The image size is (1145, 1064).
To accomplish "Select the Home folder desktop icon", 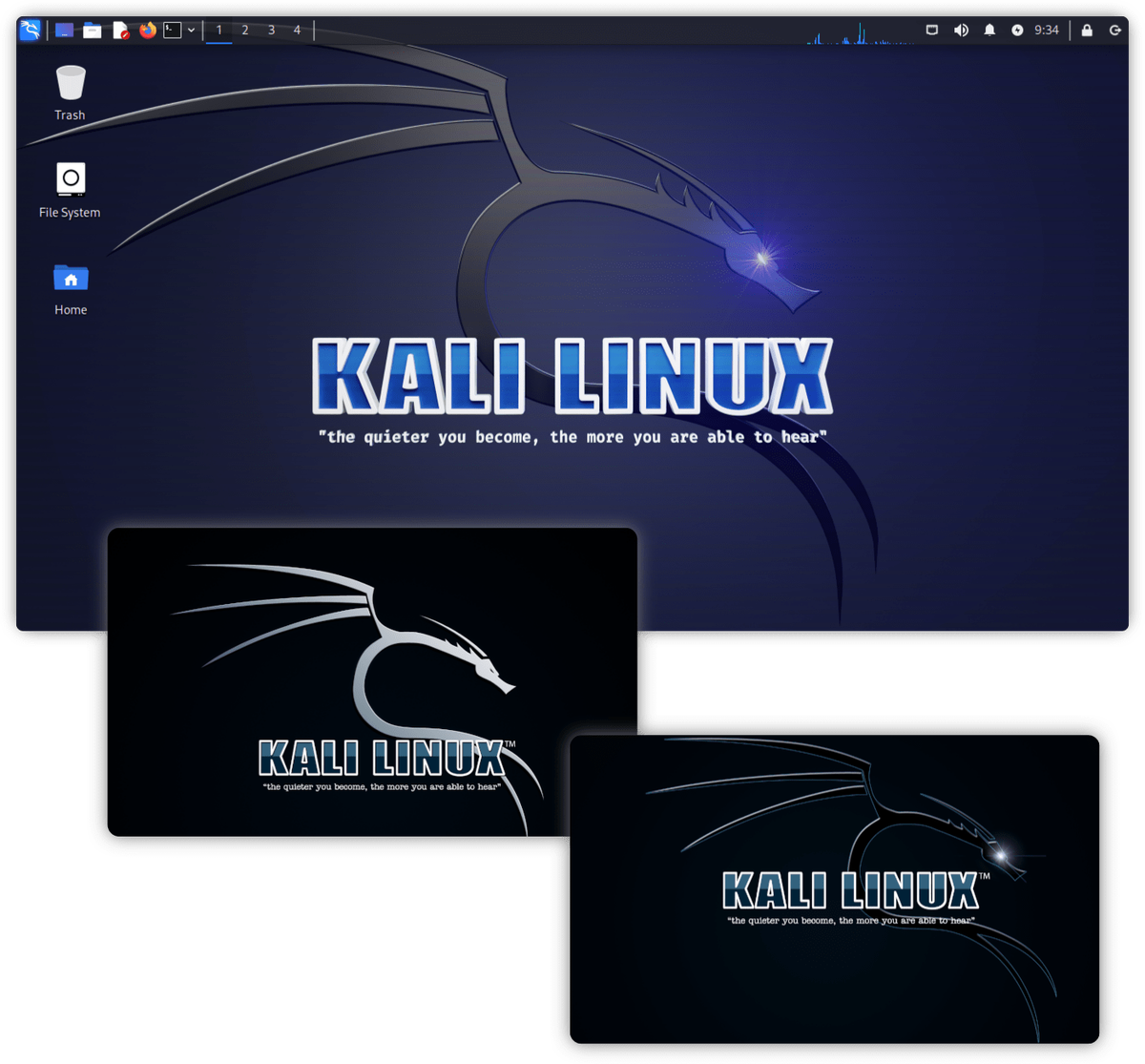I will coord(71,289).
